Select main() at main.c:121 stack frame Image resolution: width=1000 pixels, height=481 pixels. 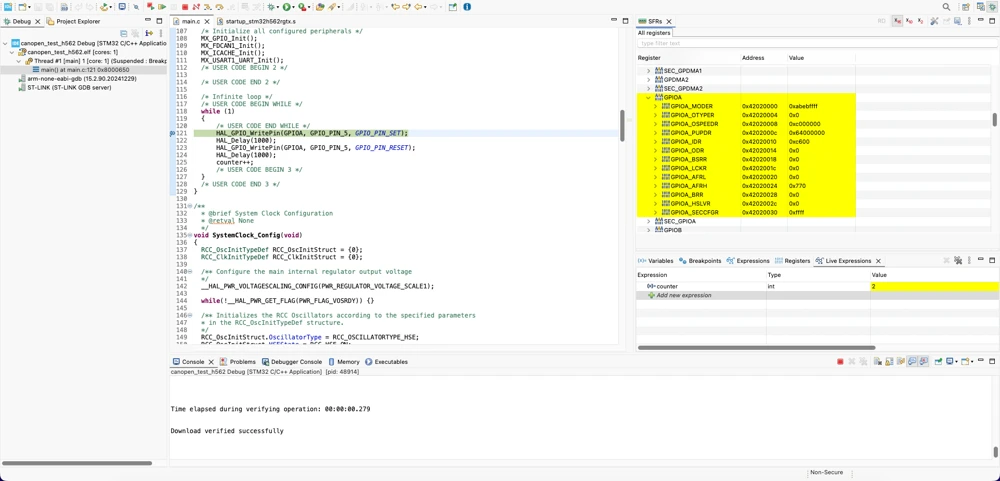(x=82, y=70)
